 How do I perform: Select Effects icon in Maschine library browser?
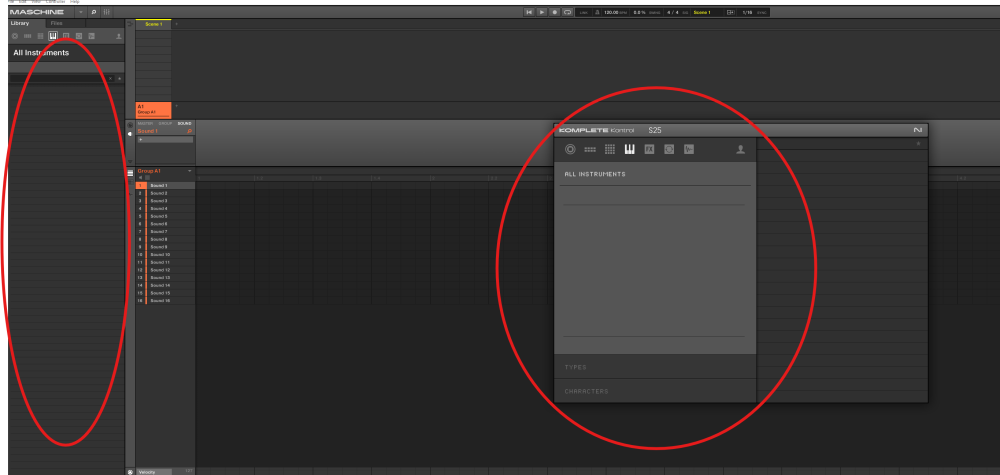coord(66,36)
